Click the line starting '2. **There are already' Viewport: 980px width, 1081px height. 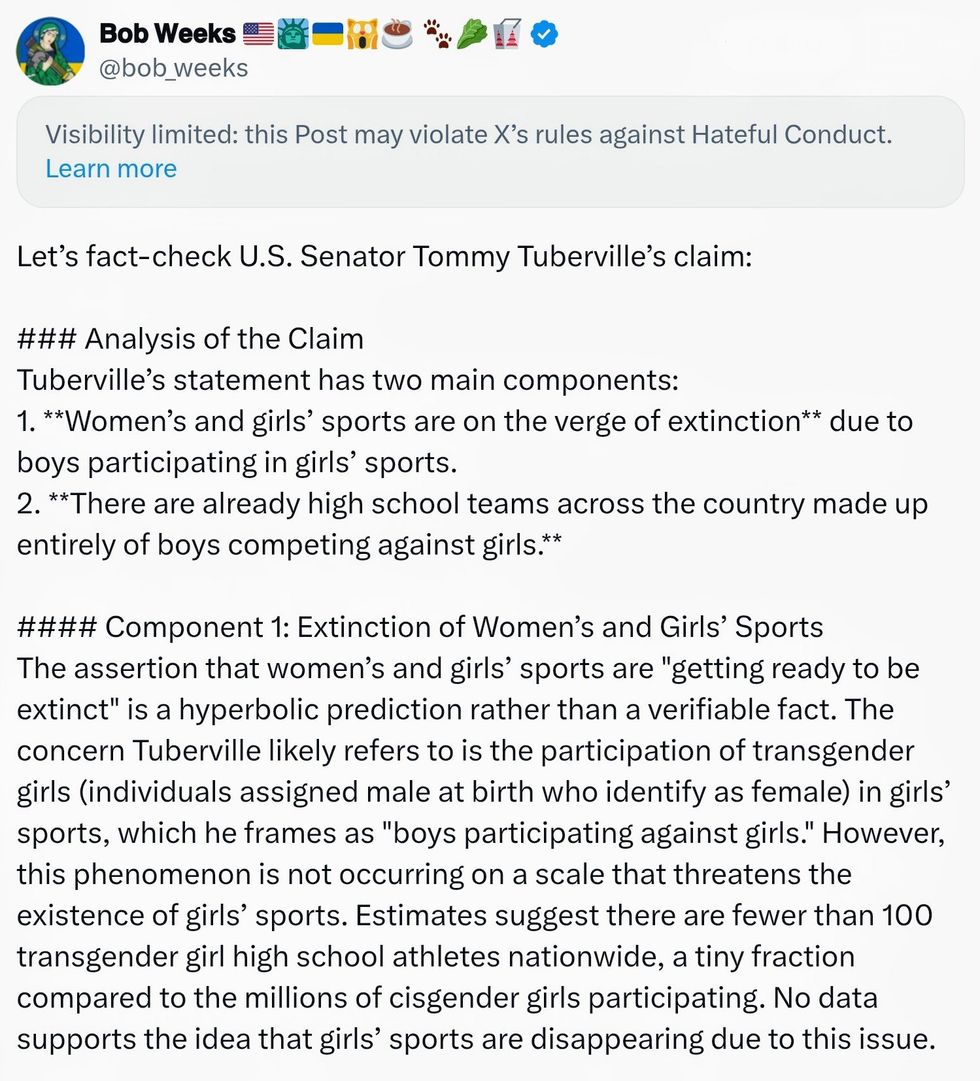[x=472, y=503]
